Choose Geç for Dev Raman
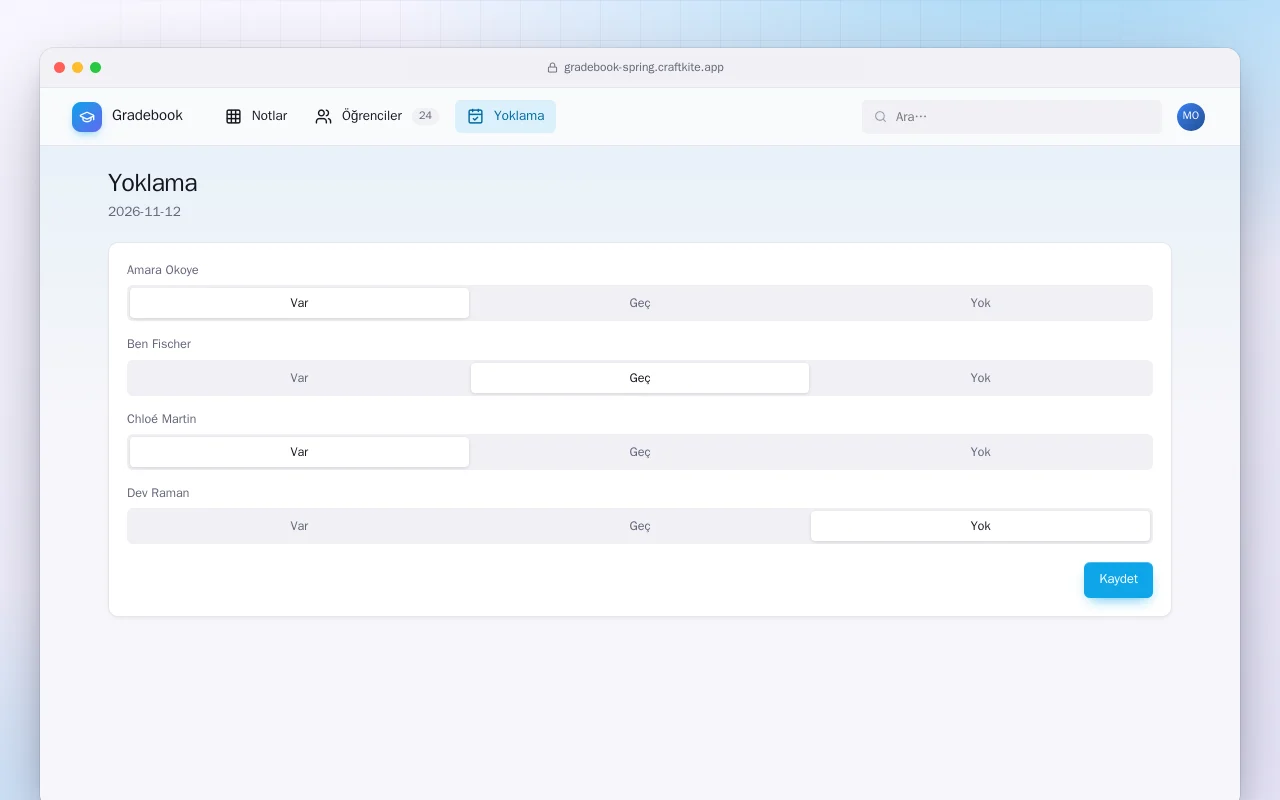1280x800 pixels. 640,526
